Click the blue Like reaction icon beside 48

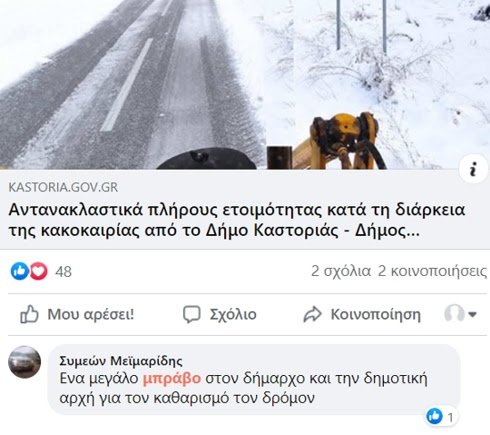[x=20, y=271]
